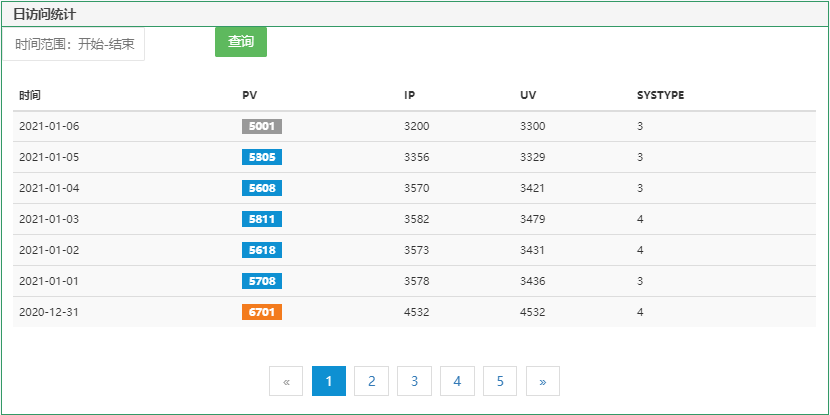Click the 日访问统计 panel title
Screen dimensions: 830x415
click(44, 15)
